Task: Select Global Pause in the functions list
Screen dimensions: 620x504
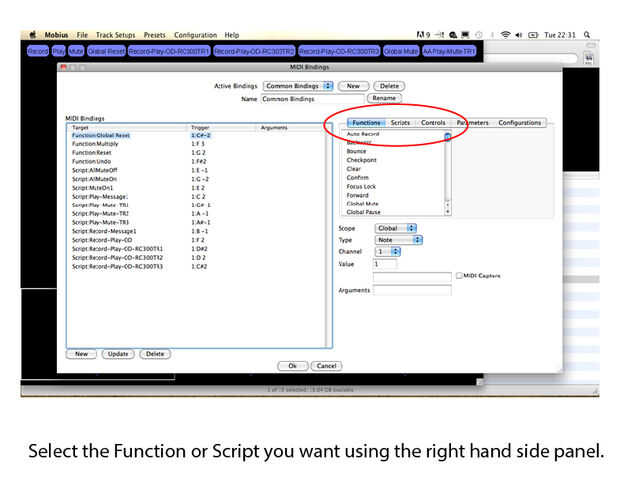Action: [x=395, y=212]
